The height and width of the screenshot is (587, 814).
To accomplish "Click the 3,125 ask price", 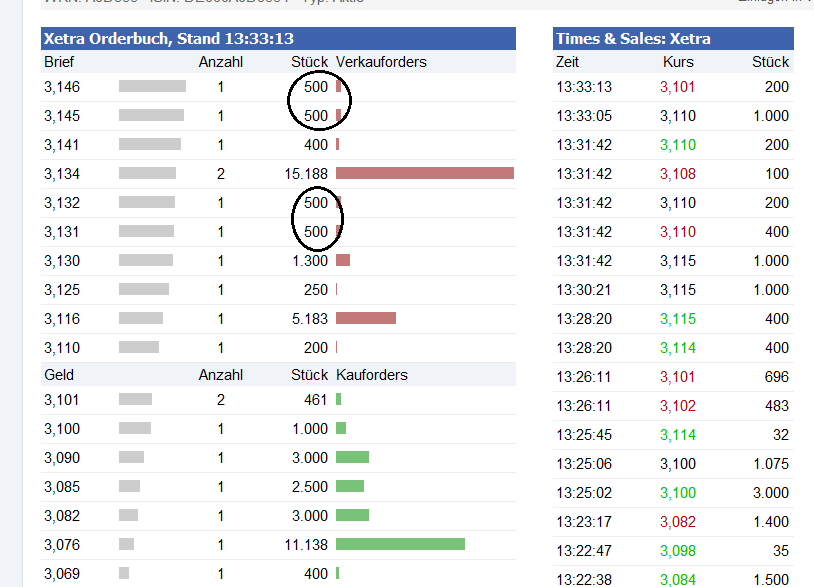I will click(x=62, y=290).
